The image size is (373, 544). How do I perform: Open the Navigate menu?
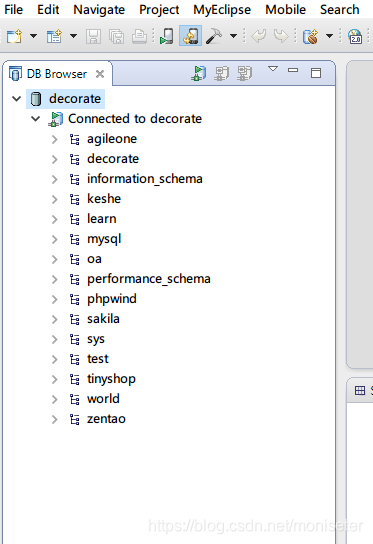coord(99,10)
